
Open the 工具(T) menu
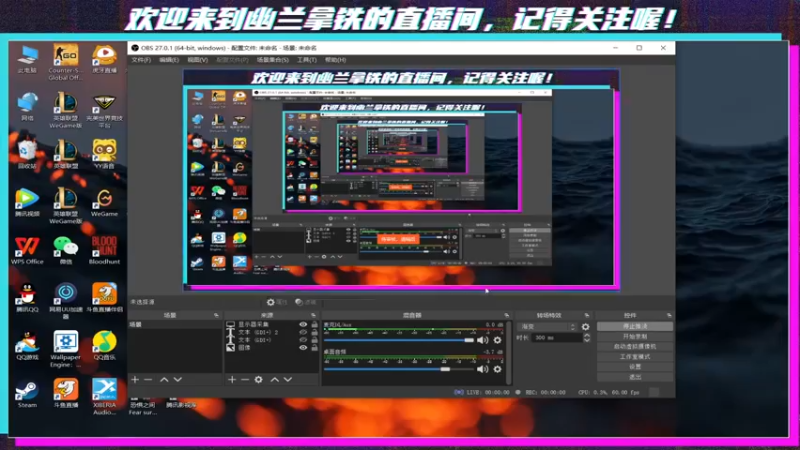(307, 60)
